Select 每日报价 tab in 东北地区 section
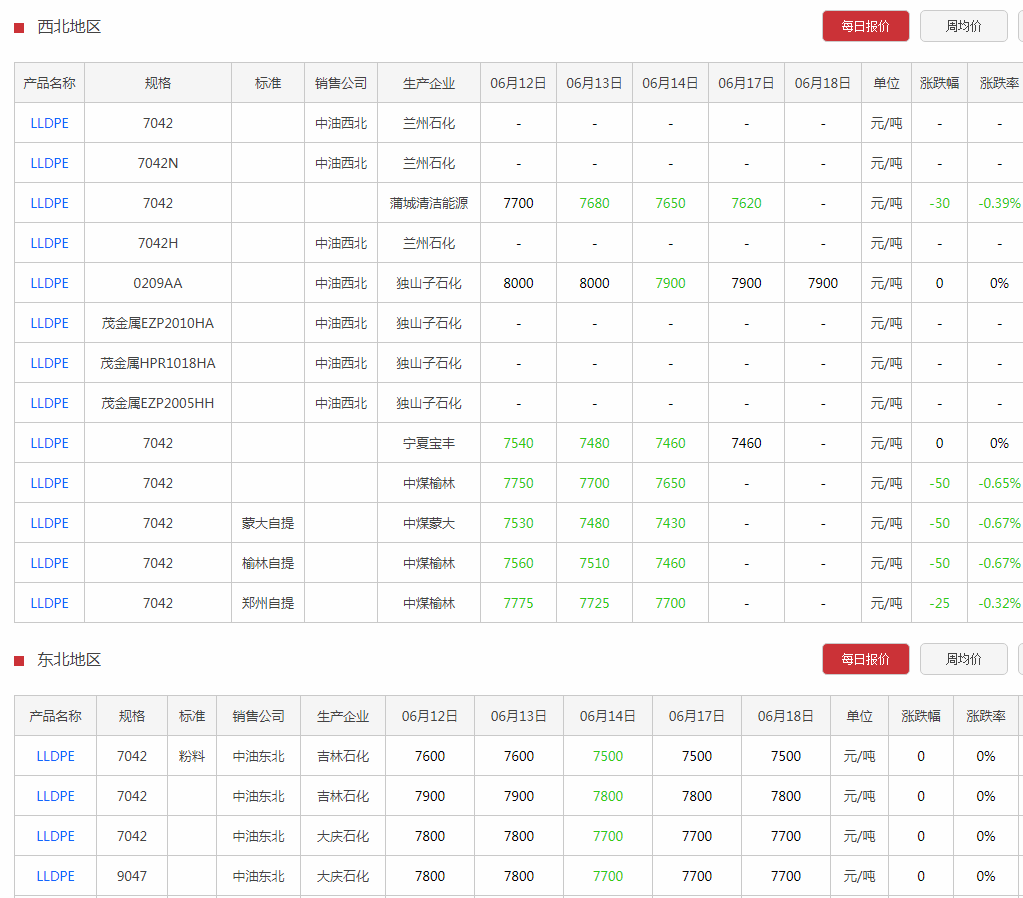 click(865, 659)
